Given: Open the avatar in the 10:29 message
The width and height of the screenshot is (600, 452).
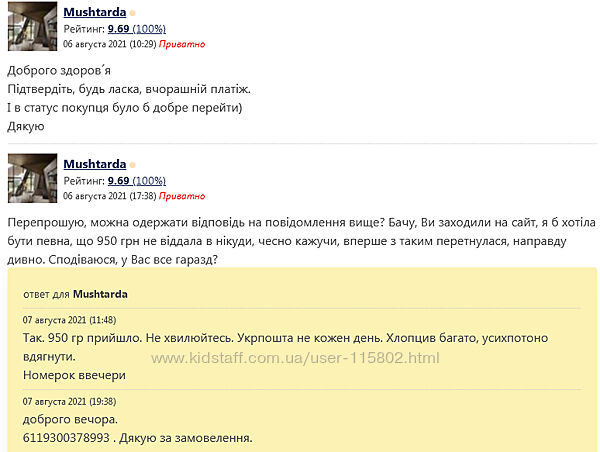Looking at the screenshot, I should coord(32,27).
